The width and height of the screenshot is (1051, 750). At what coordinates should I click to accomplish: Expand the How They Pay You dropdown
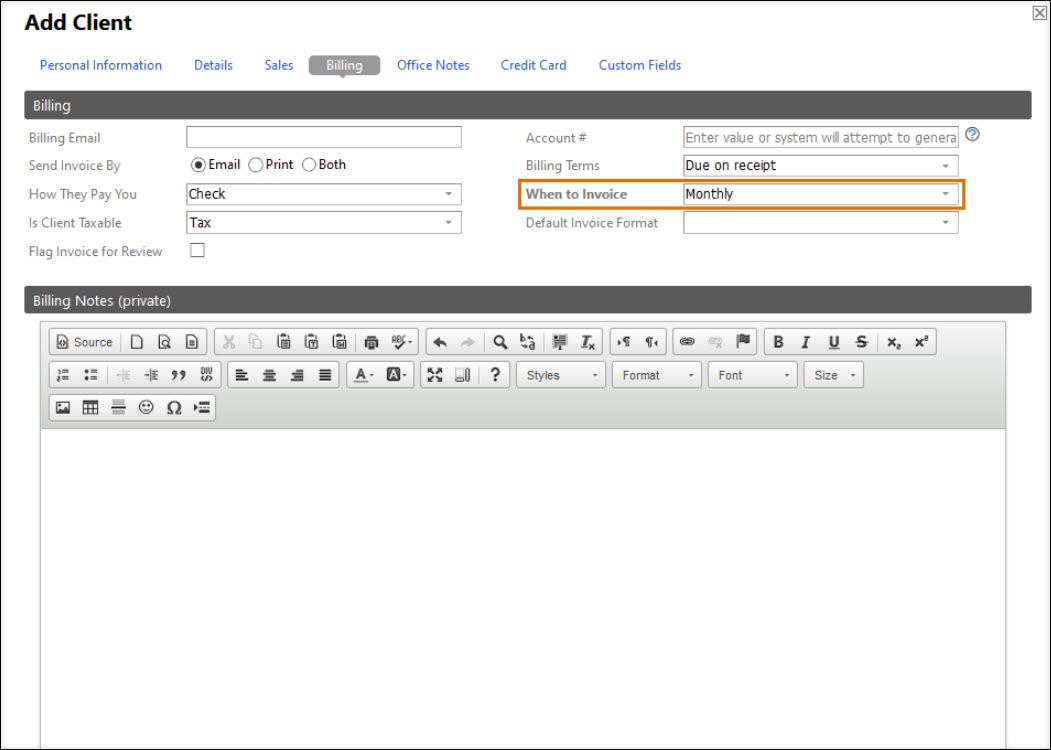point(323,194)
